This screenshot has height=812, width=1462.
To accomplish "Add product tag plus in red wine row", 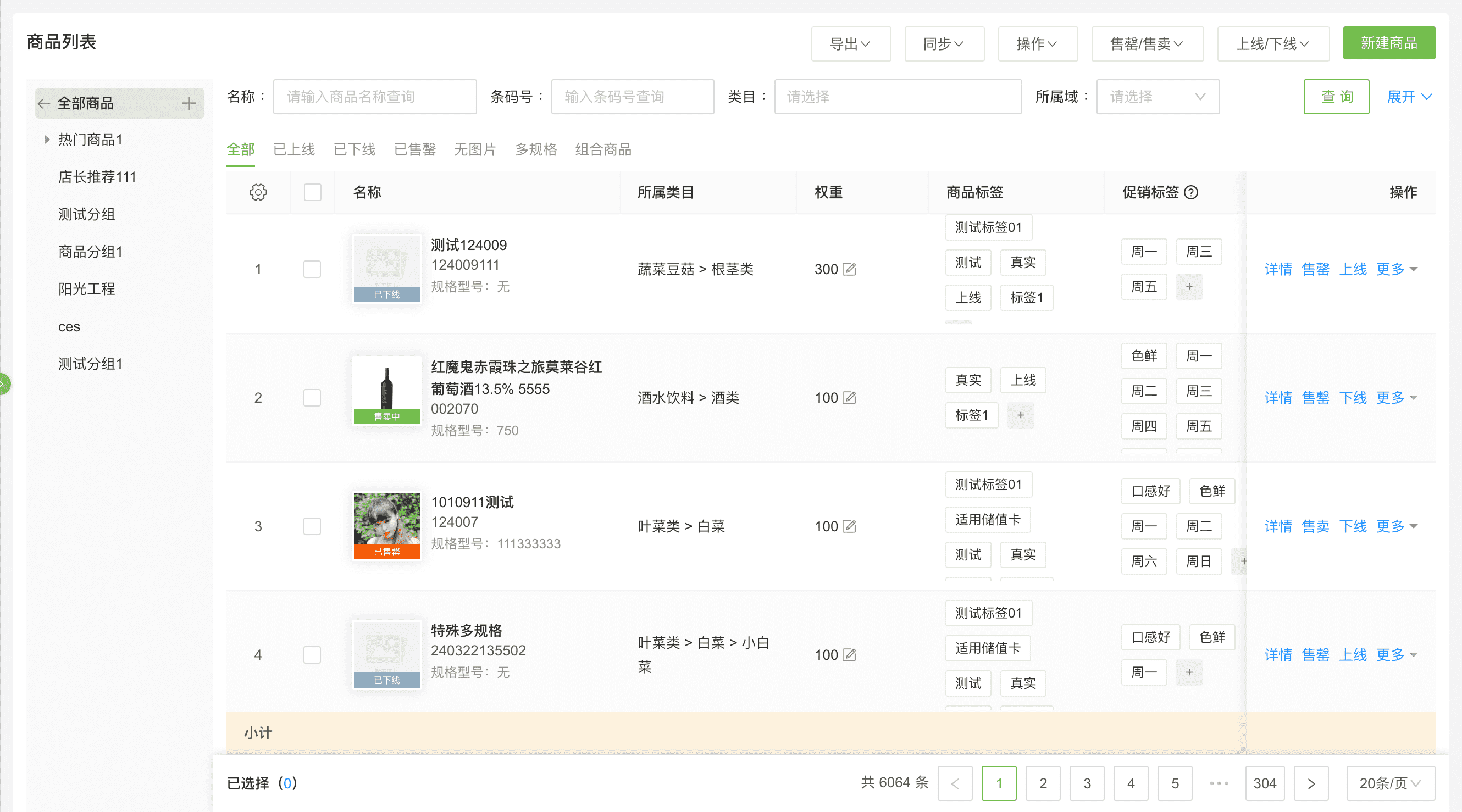I will tap(1020, 415).
